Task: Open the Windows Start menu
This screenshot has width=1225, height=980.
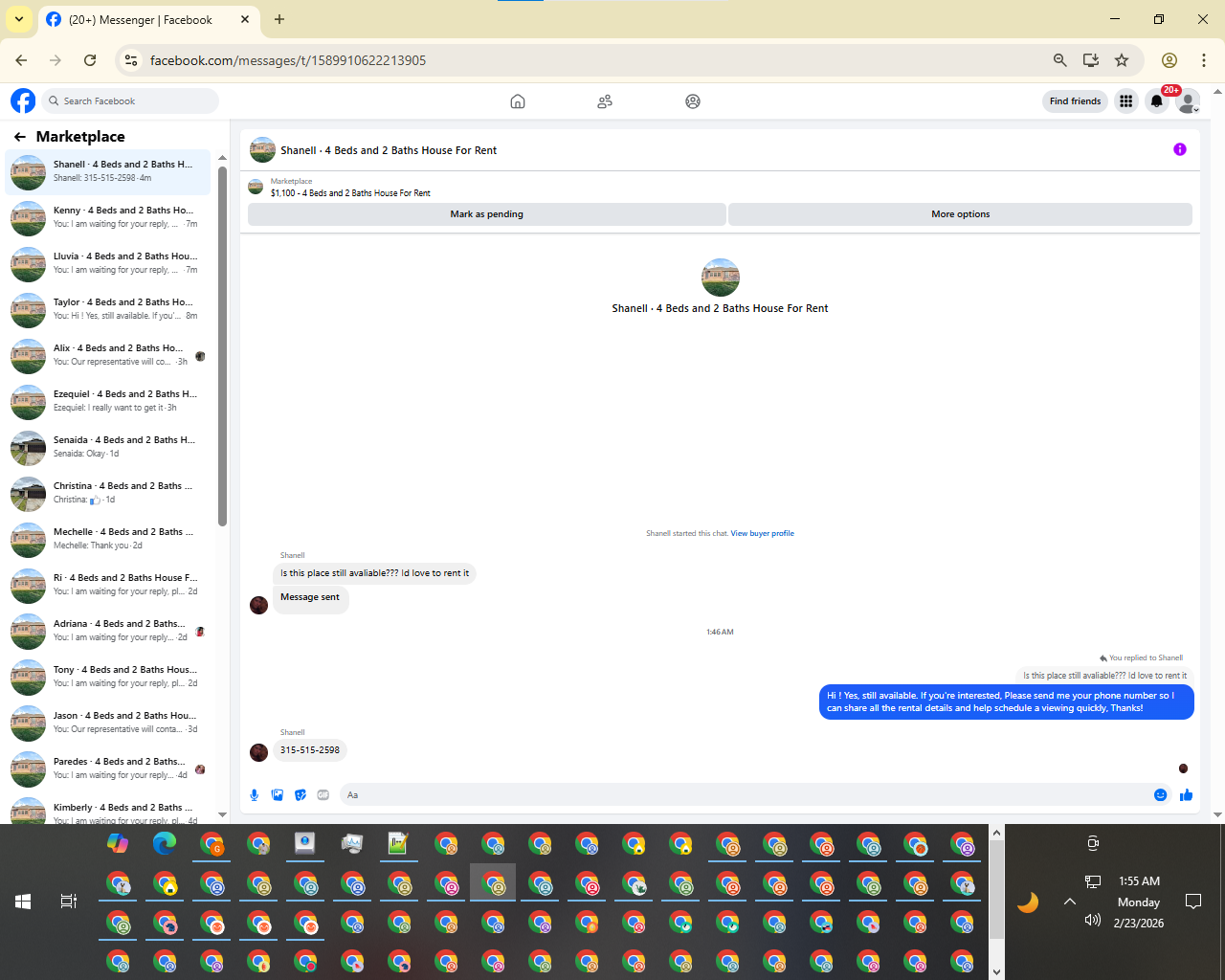Action: [x=23, y=902]
